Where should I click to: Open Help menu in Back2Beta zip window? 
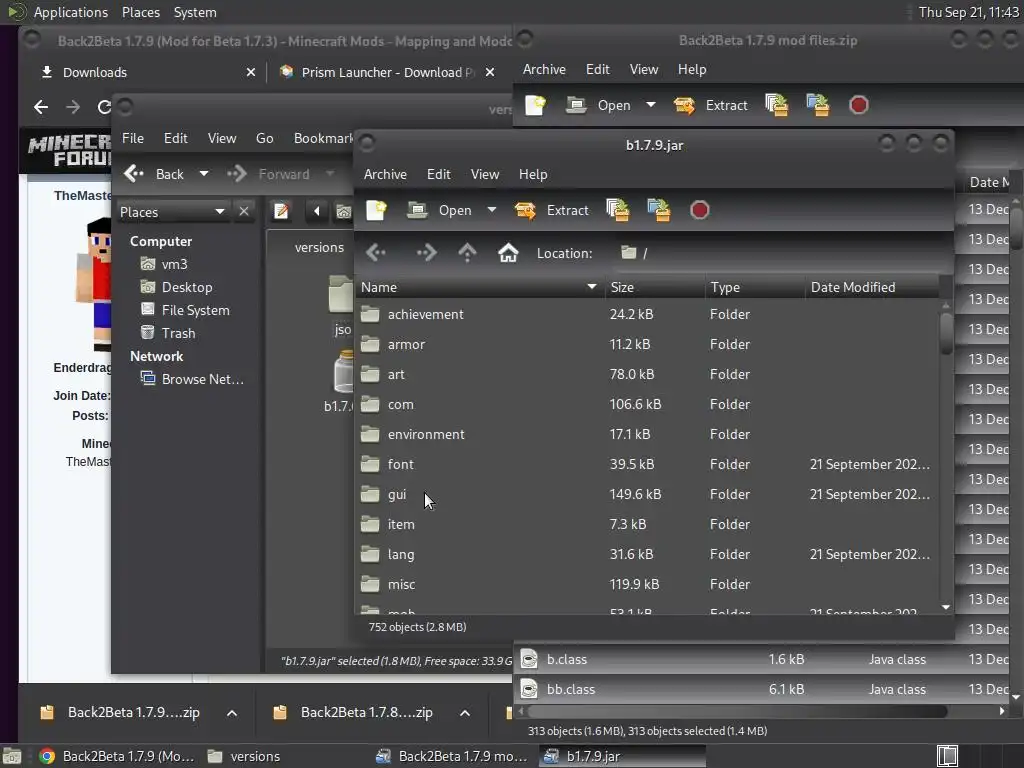(692, 69)
